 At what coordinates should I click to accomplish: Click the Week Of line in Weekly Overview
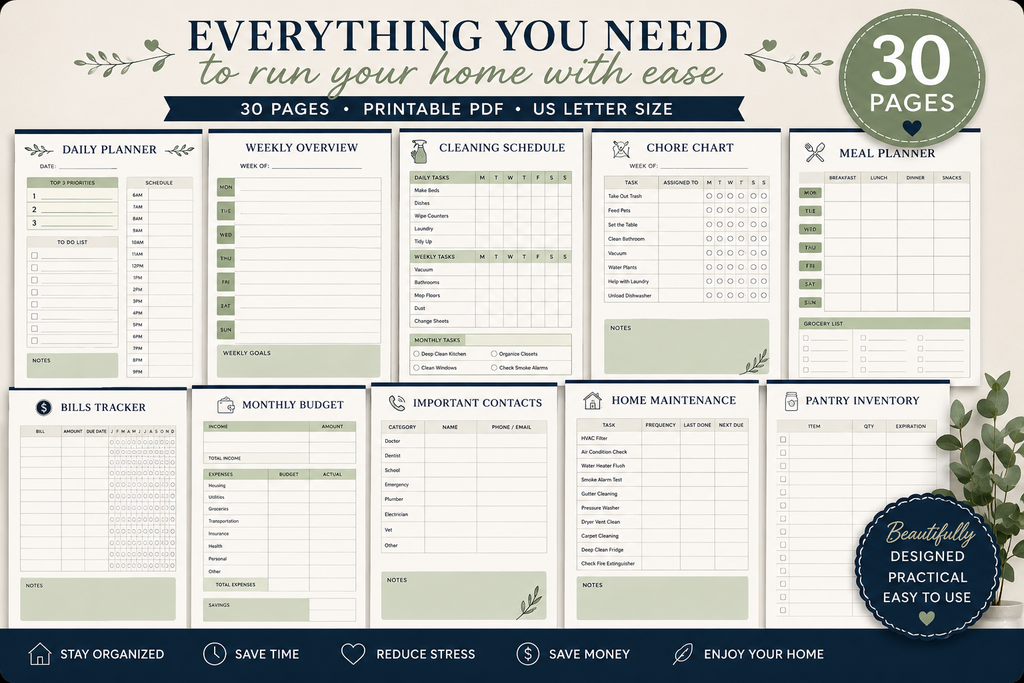tap(317, 166)
